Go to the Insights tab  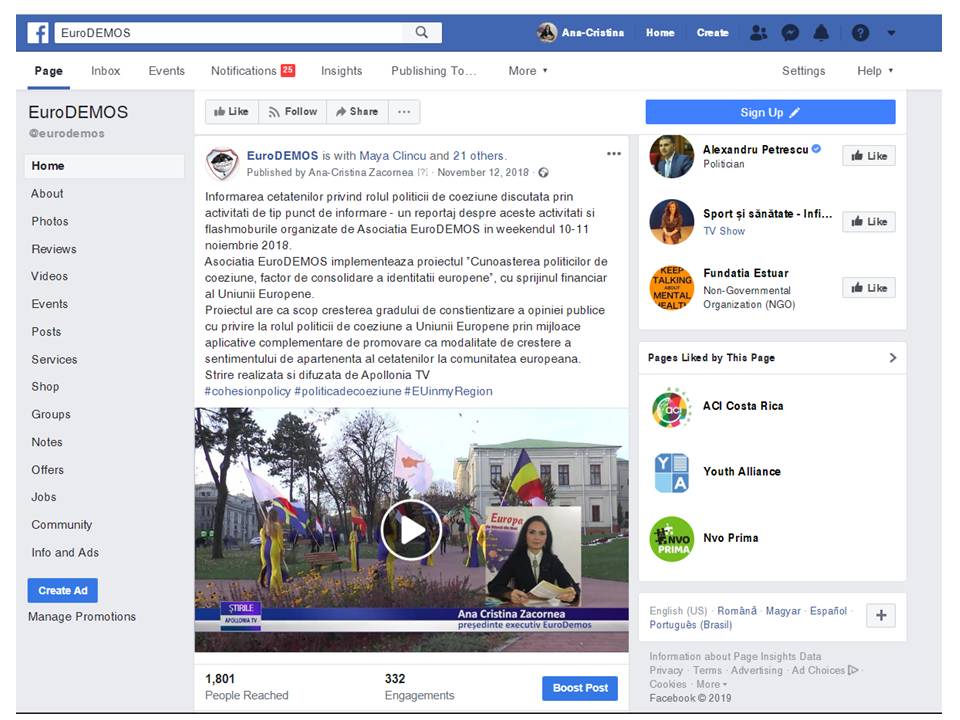coord(342,71)
